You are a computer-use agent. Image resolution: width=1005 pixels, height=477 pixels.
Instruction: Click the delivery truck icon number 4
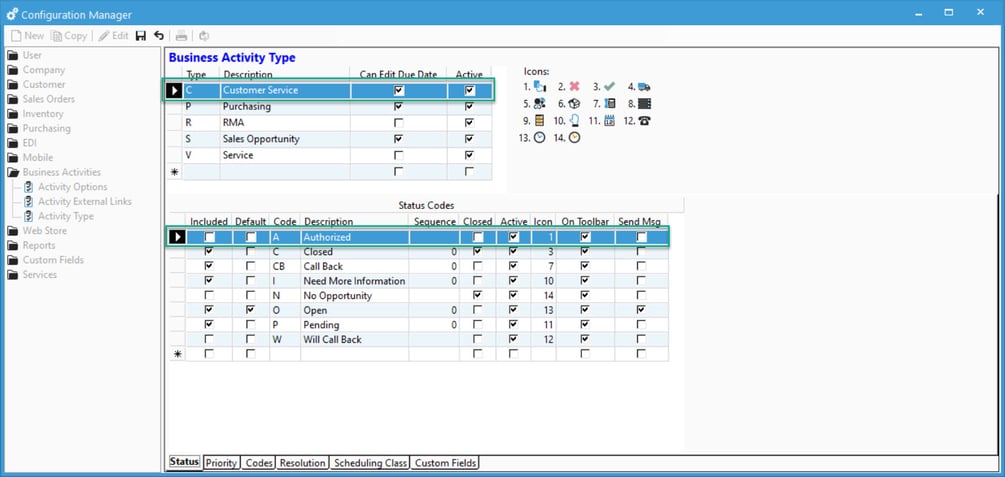pyautogui.click(x=644, y=87)
